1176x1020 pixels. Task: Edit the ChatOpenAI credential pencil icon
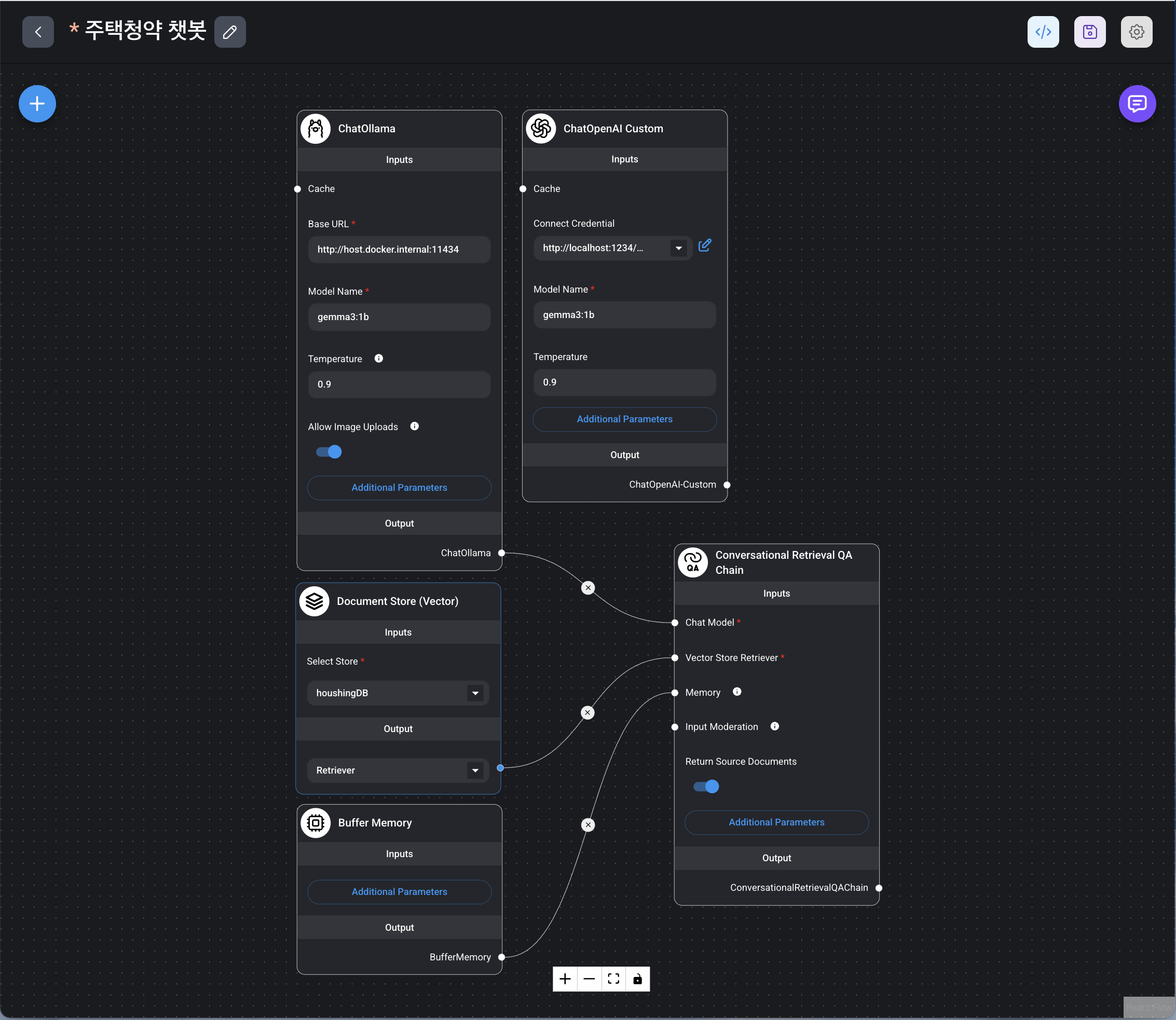[x=705, y=245]
